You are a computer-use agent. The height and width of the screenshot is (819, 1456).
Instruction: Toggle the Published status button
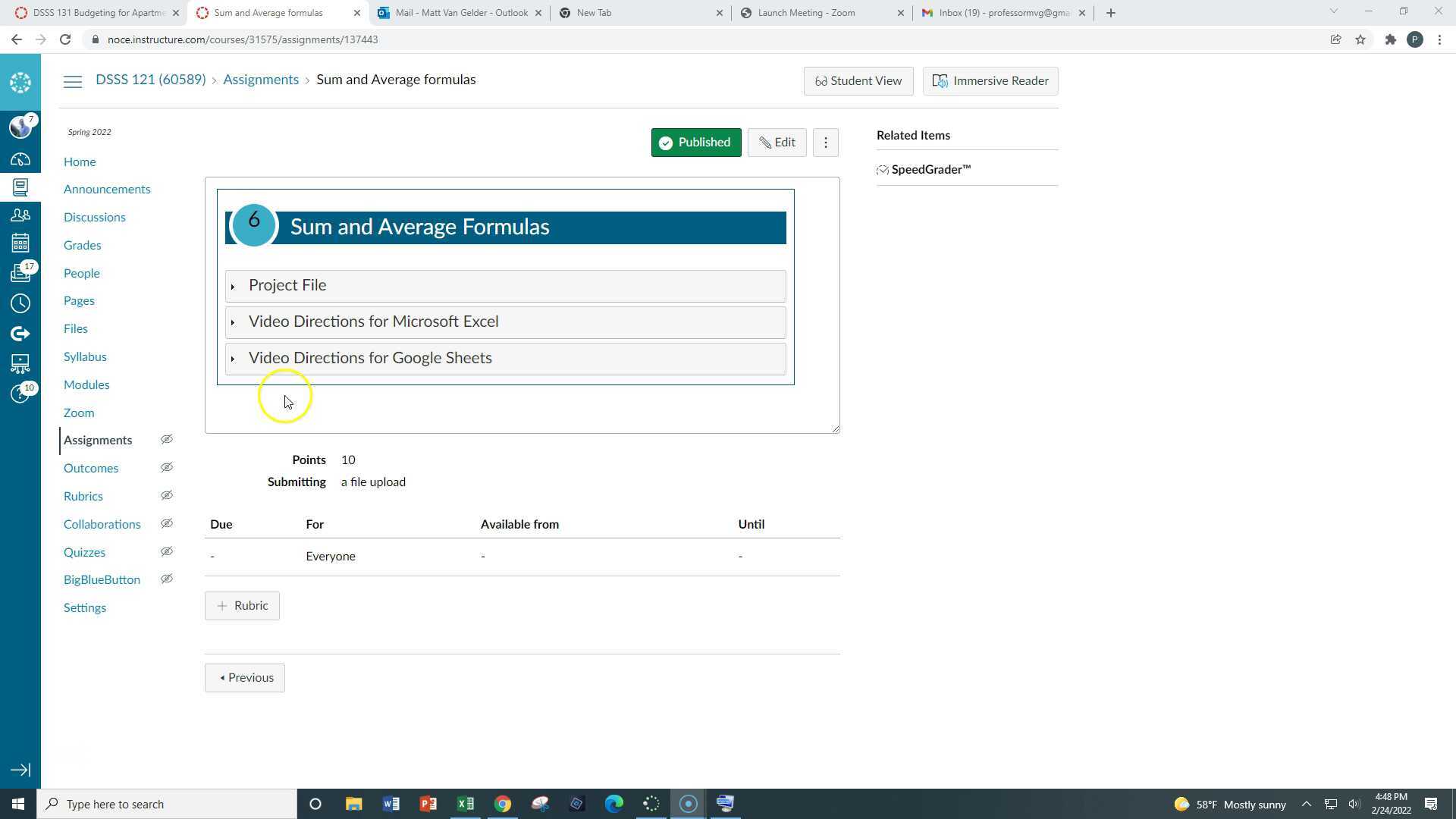click(695, 143)
